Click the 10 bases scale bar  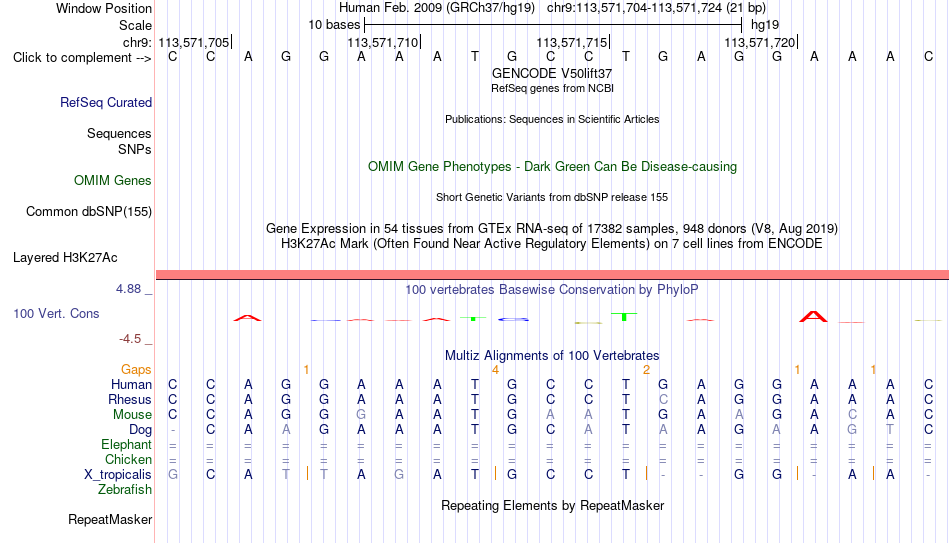(553, 25)
